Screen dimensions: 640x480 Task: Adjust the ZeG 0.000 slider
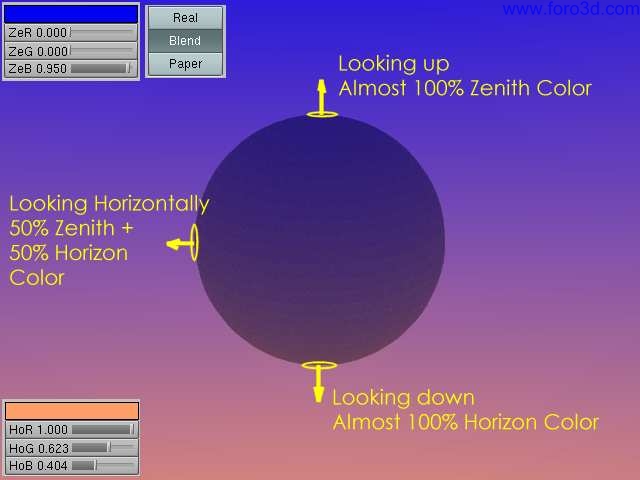pos(71,51)
